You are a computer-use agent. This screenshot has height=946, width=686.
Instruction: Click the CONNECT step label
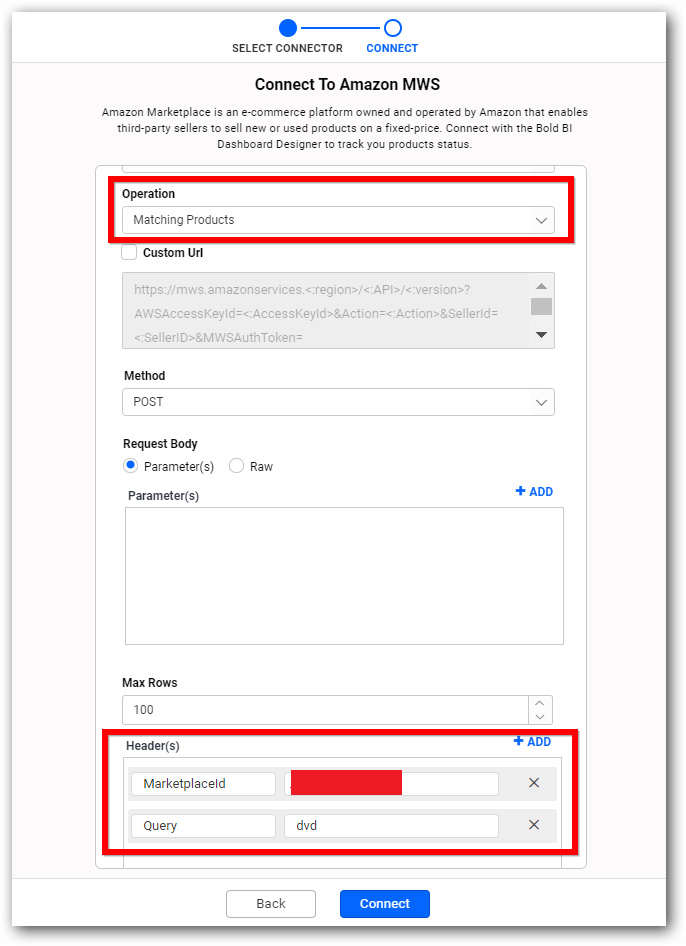tap(392, 48)
